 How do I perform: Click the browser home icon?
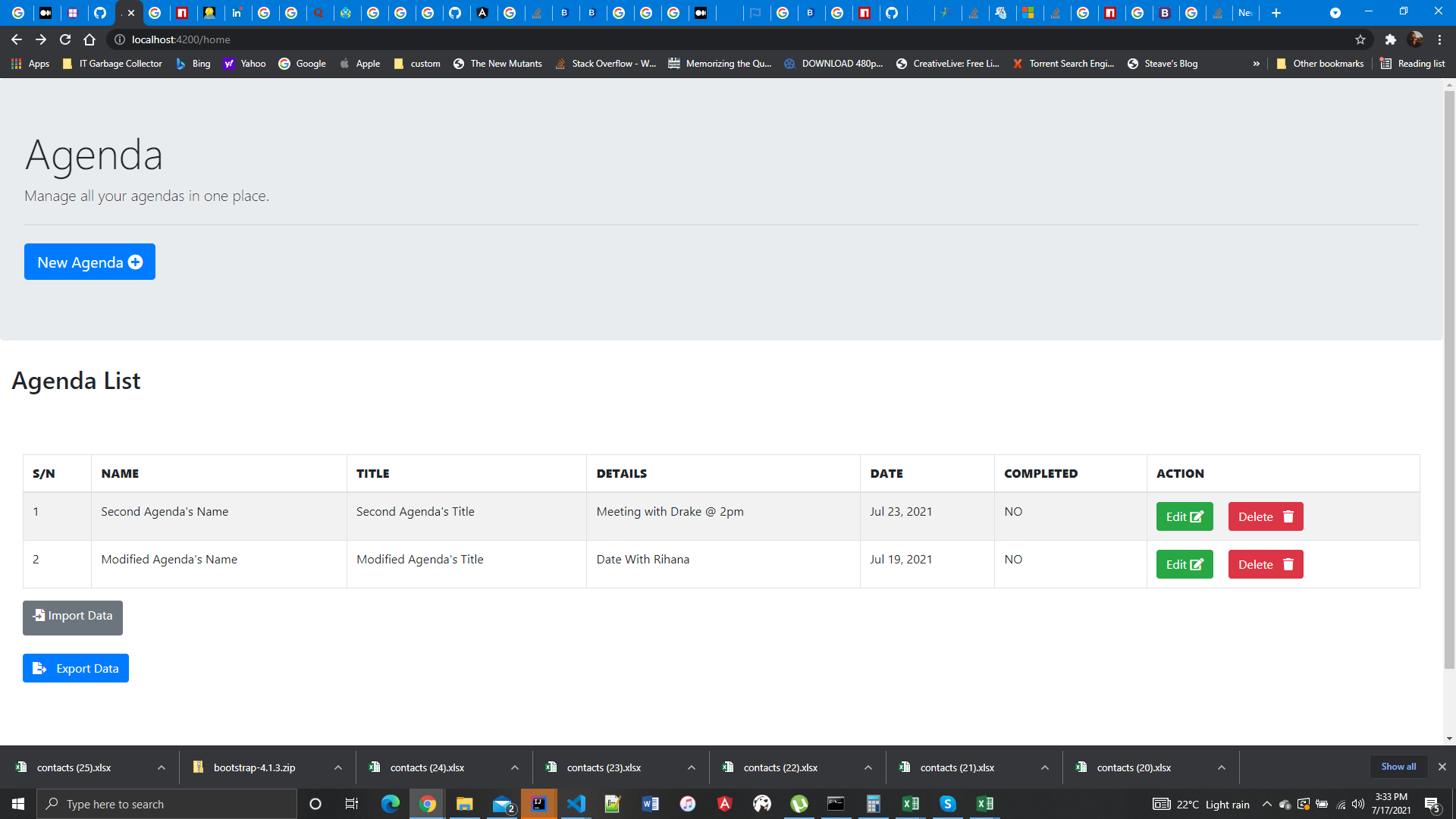point(89,39)
